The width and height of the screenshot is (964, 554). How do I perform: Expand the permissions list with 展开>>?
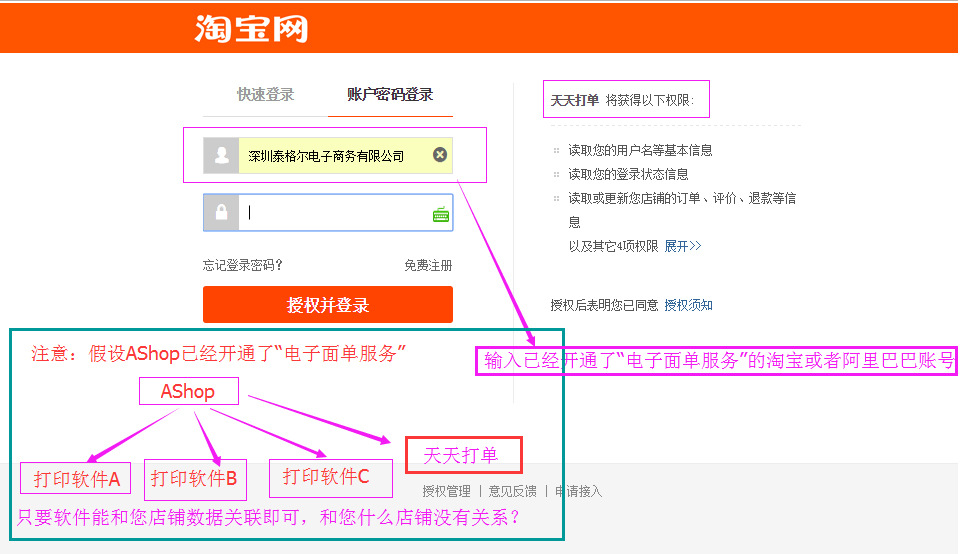coord(683,246)
